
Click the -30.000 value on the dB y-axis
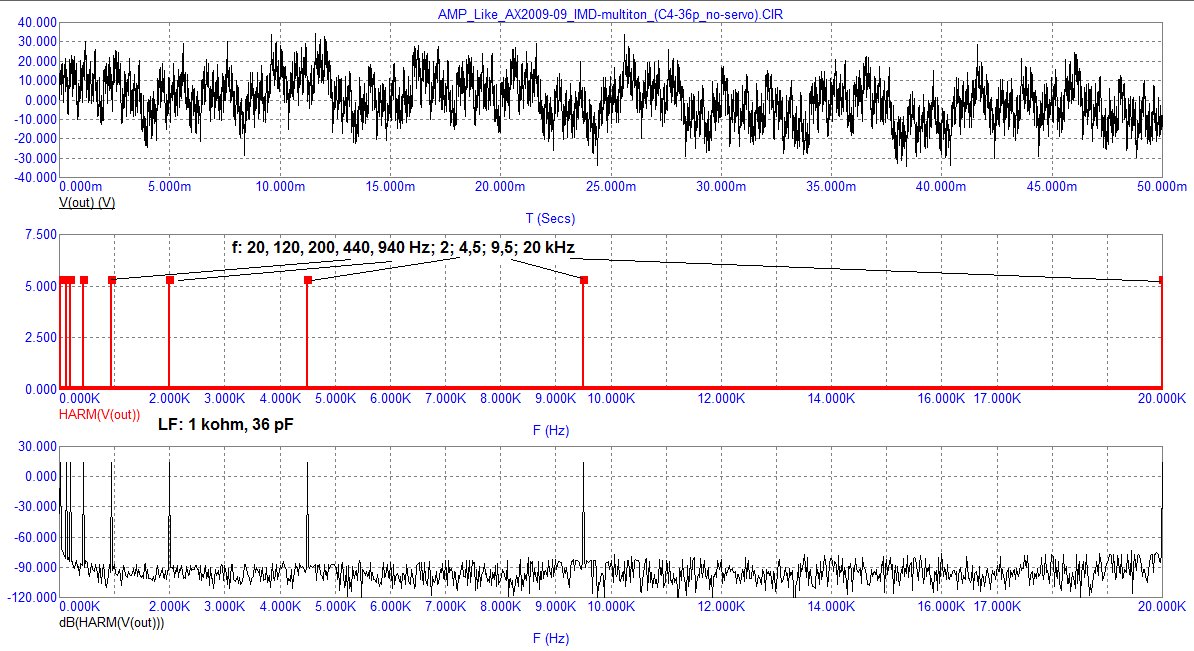[34, 506]
